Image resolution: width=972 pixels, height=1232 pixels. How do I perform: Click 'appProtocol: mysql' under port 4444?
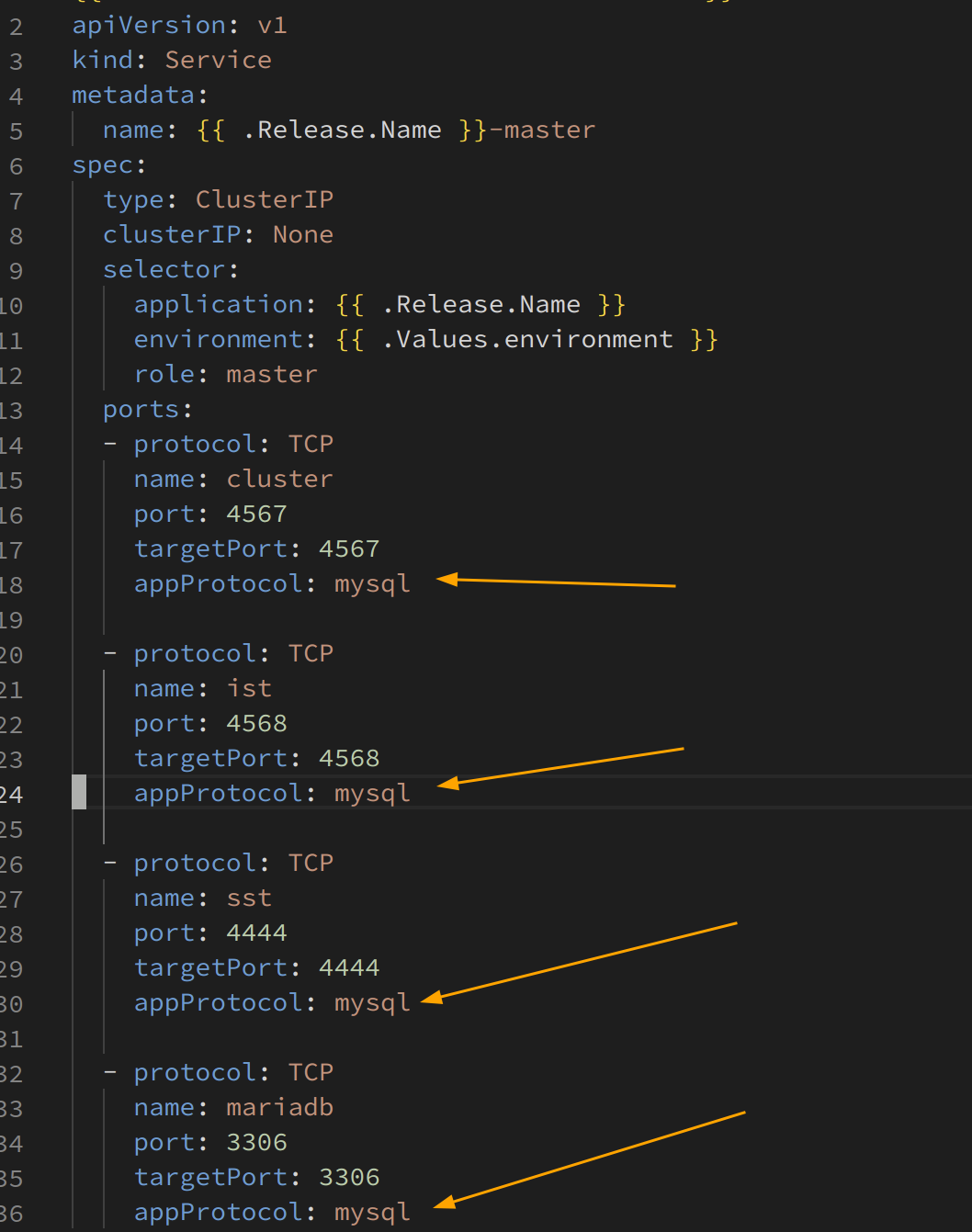pyautogui.click(x=272, y=1002)
